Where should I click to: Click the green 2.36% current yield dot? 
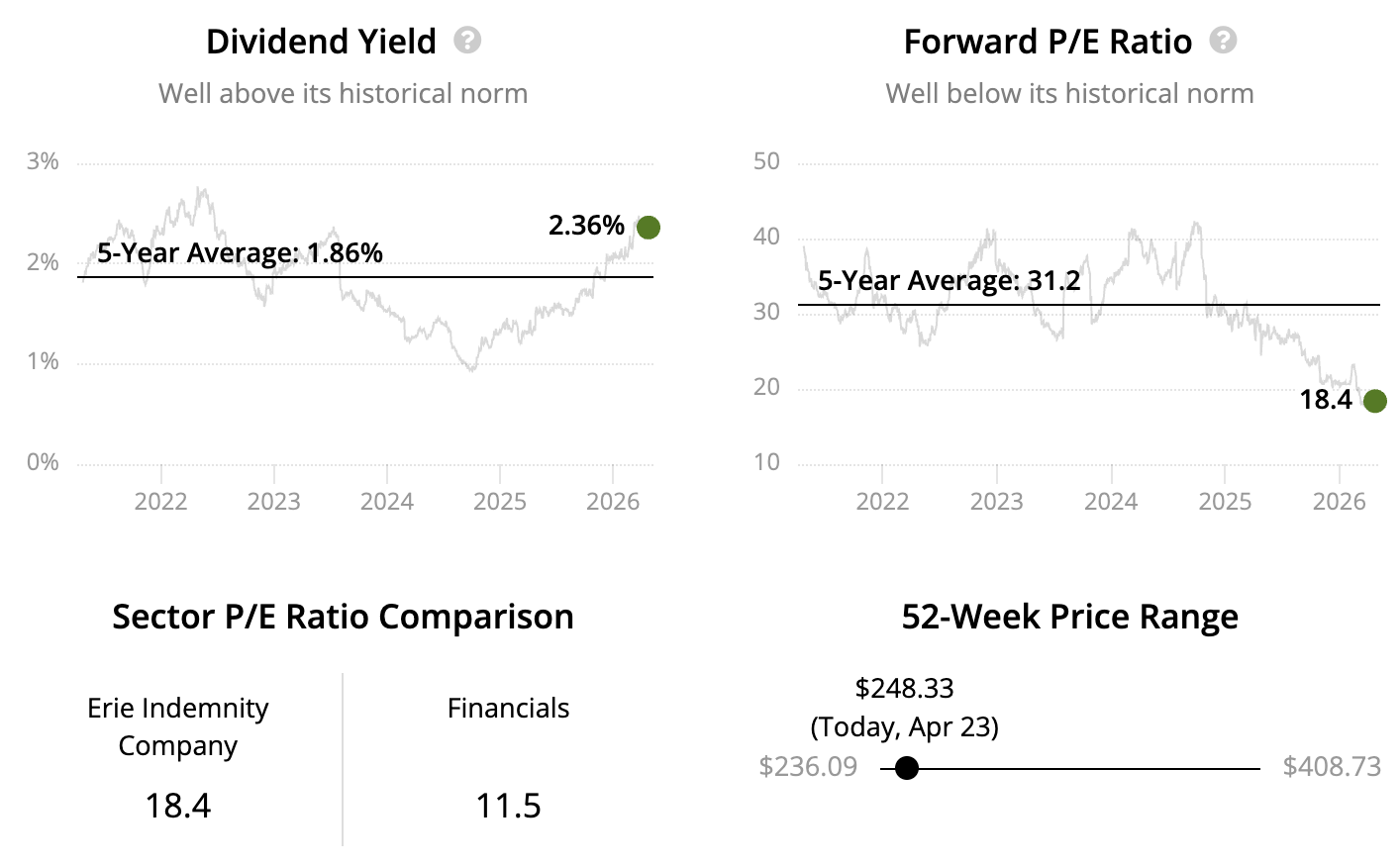(x=649, y=228)
